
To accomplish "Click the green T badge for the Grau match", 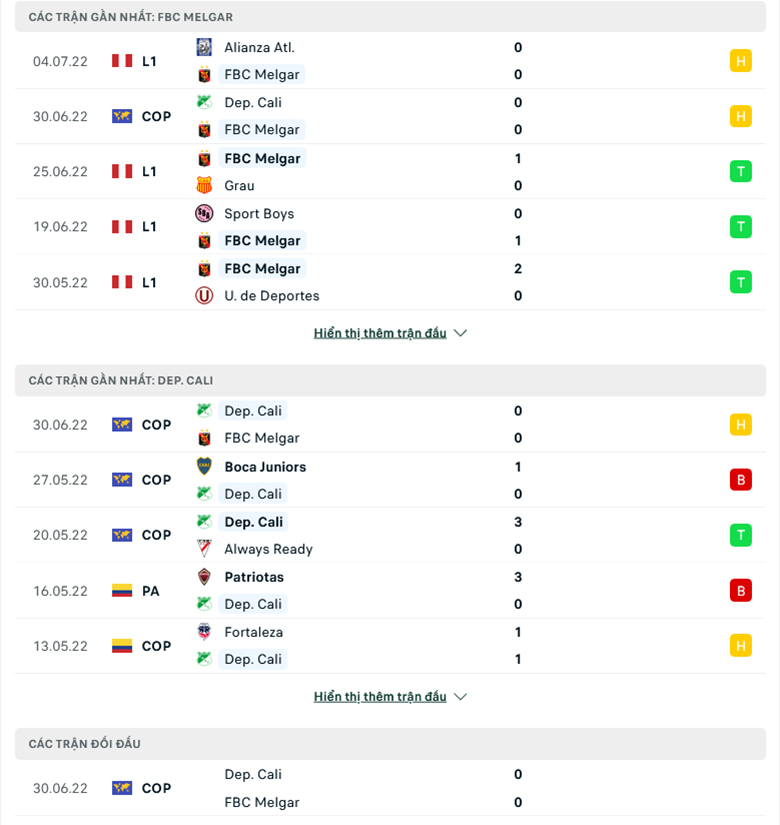I will click(x=741, y=172).
